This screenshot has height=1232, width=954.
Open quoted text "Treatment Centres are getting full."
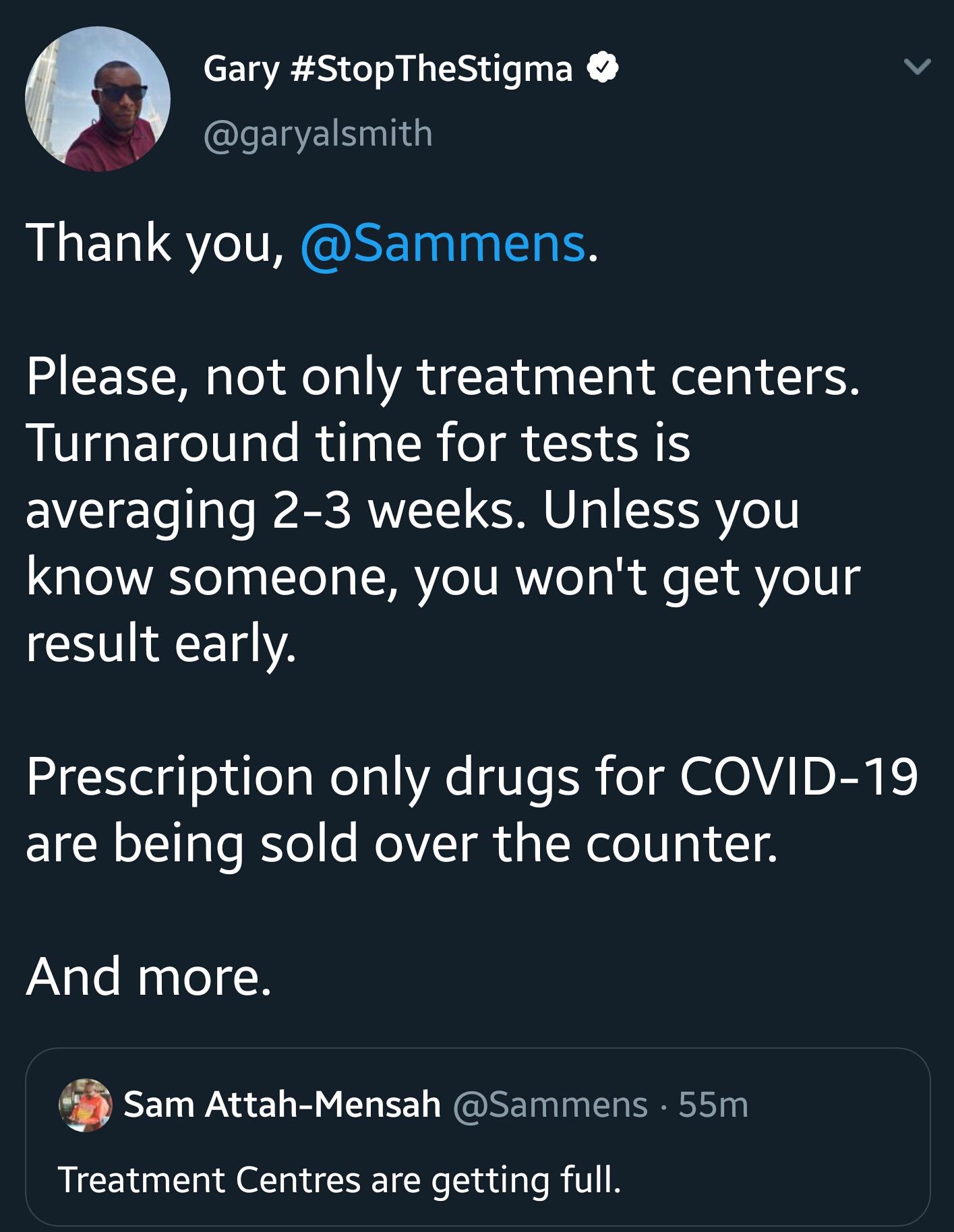coord(339,1179)
